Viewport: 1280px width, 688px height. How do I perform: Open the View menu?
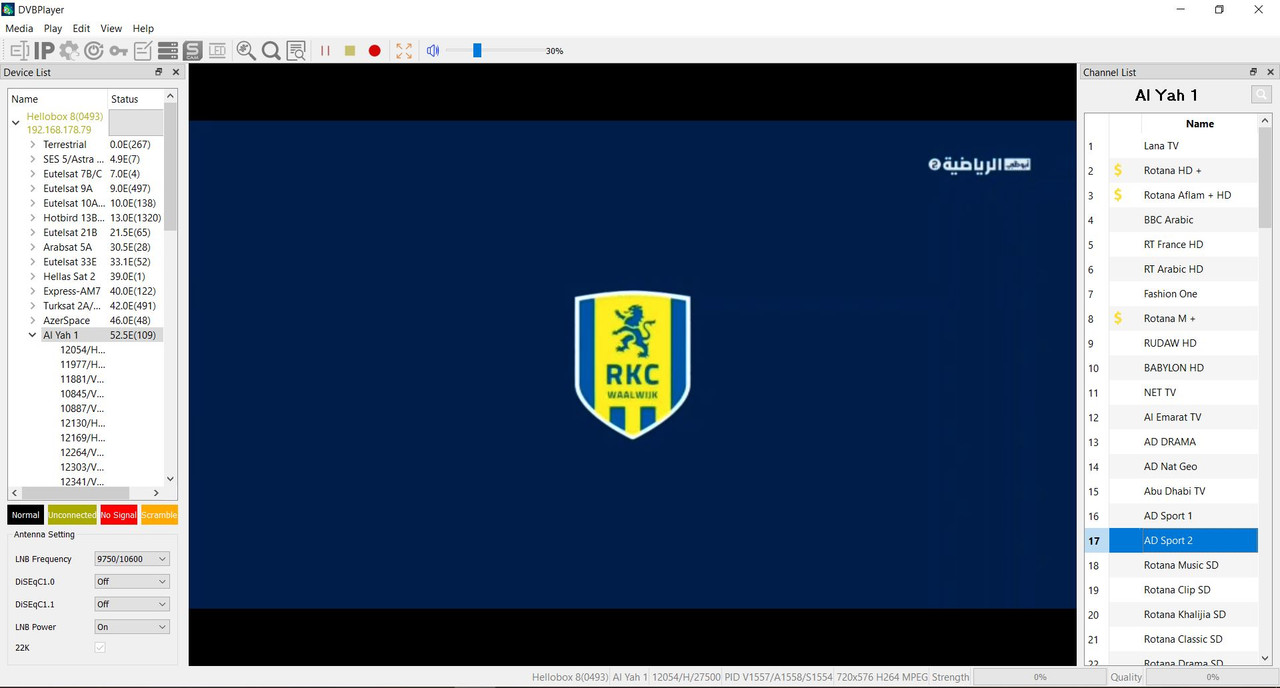(111, 29)
